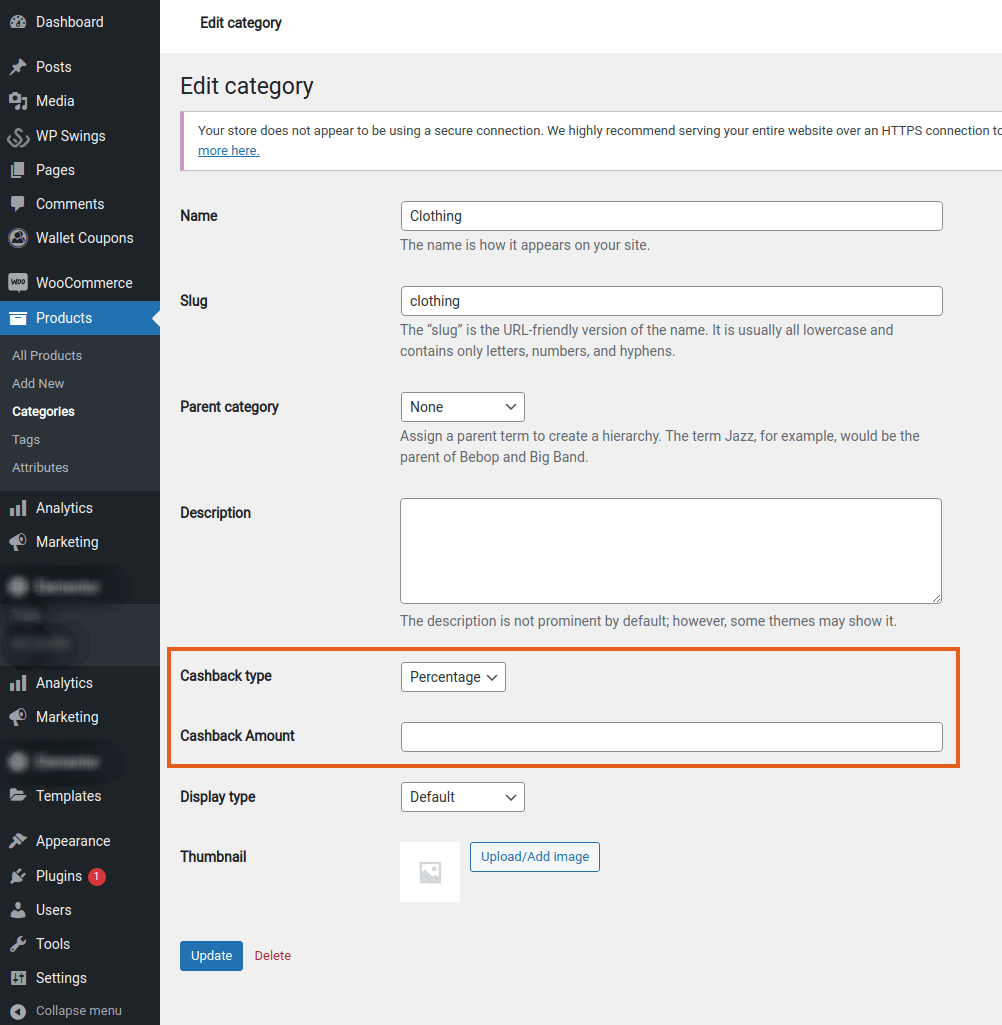Go to All Products submenu
Viewport: 1002px width, 1025px height.
click(47, 356)
